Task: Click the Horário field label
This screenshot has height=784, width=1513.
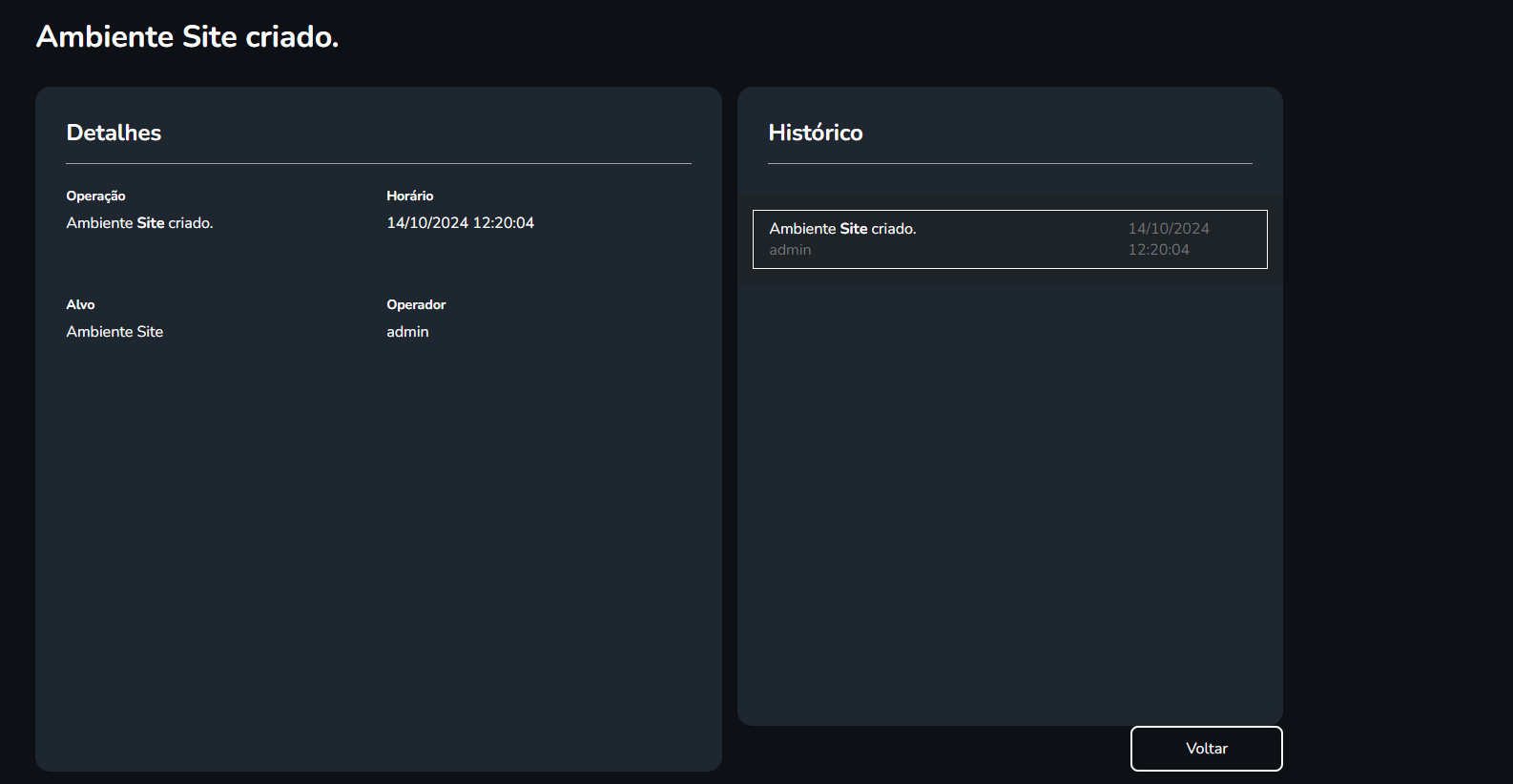Action: (x=409, y=196)
